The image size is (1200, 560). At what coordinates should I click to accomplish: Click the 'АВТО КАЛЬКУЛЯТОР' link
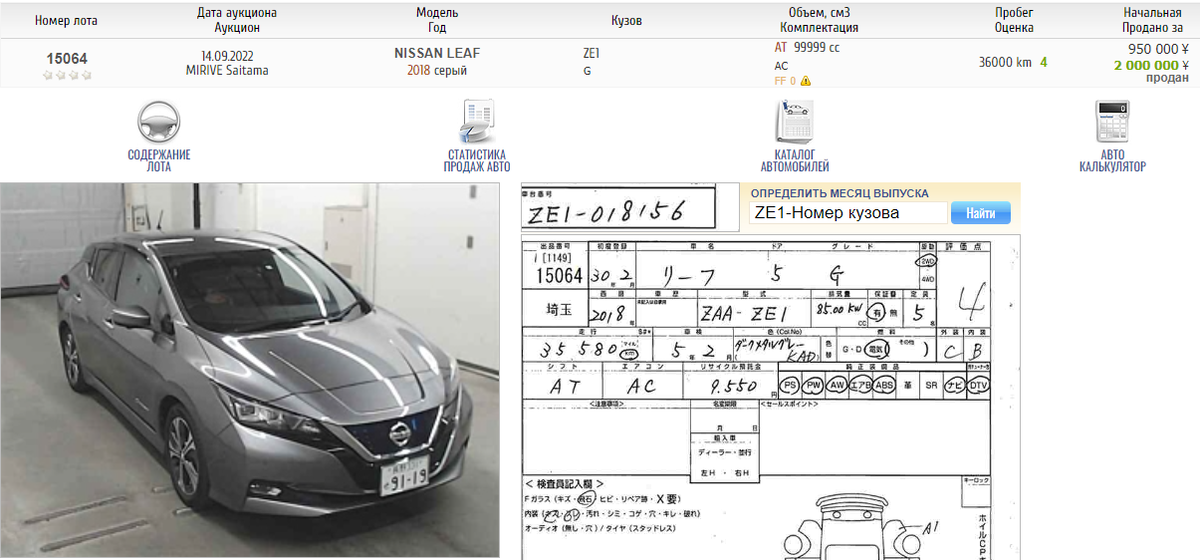point(1112,161)
